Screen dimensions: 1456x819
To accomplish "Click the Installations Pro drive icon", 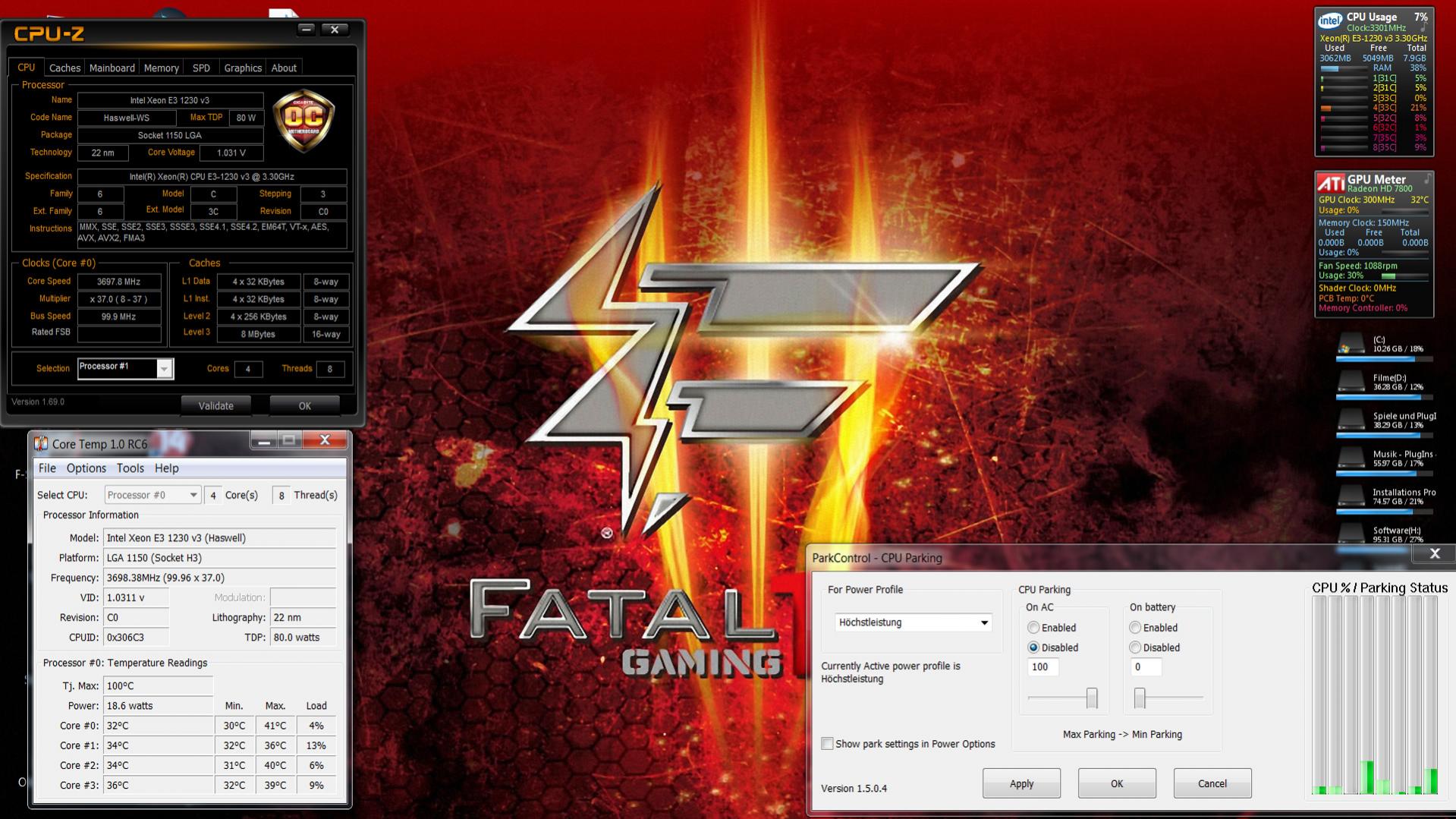I will (1351, 496).
